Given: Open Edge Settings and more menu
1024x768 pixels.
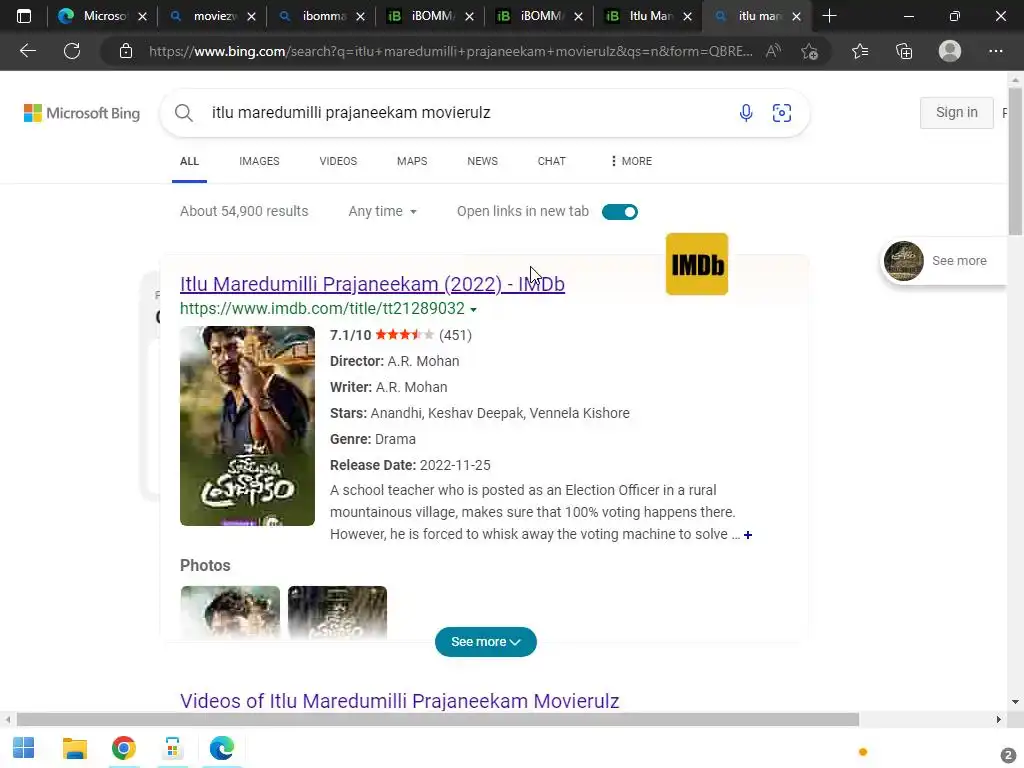Looking at the screenshot, I should pyautogui.click(x=995, y=51).
